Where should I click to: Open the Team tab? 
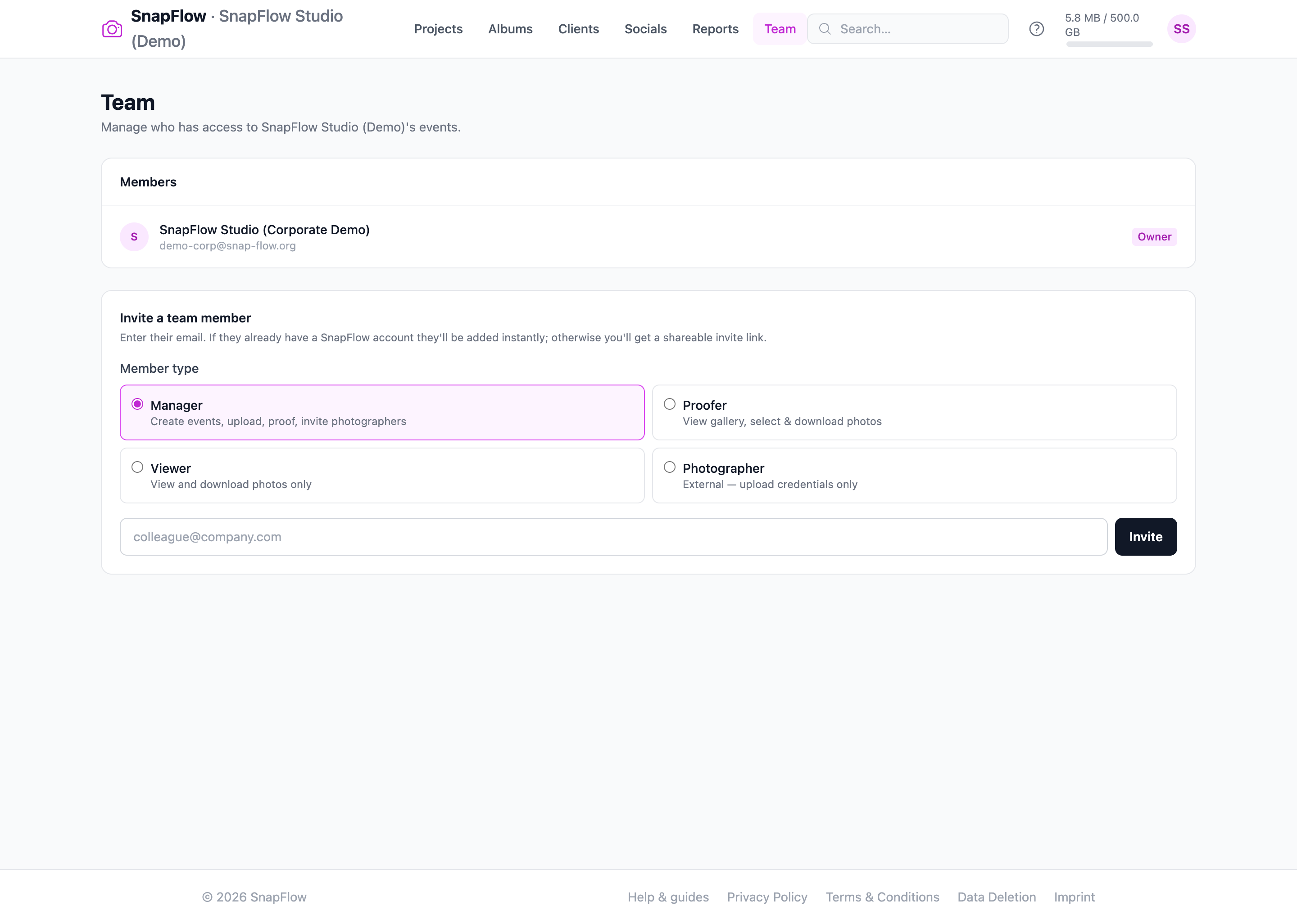780,29
